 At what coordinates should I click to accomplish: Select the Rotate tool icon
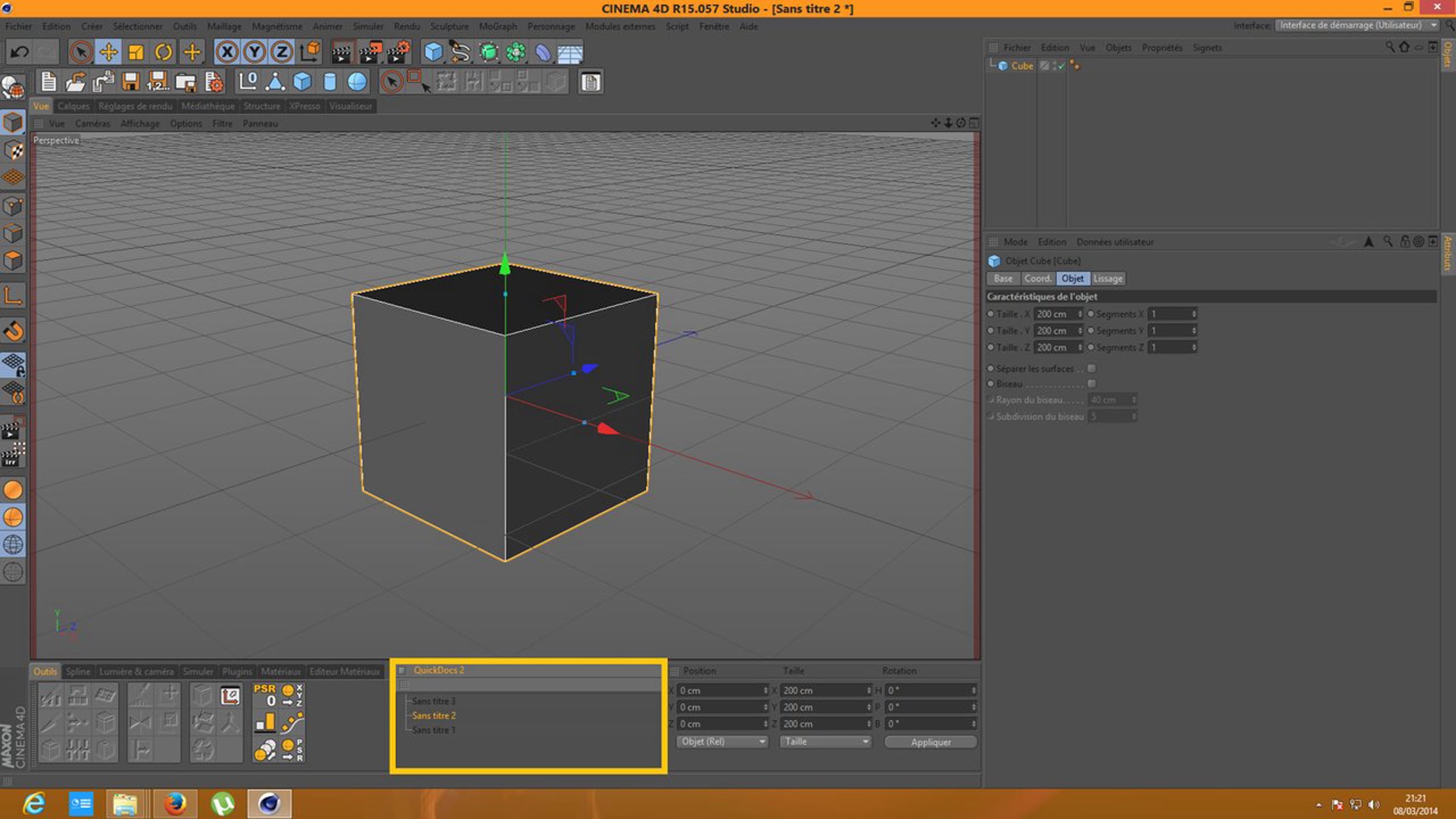(x=163, y=52)
